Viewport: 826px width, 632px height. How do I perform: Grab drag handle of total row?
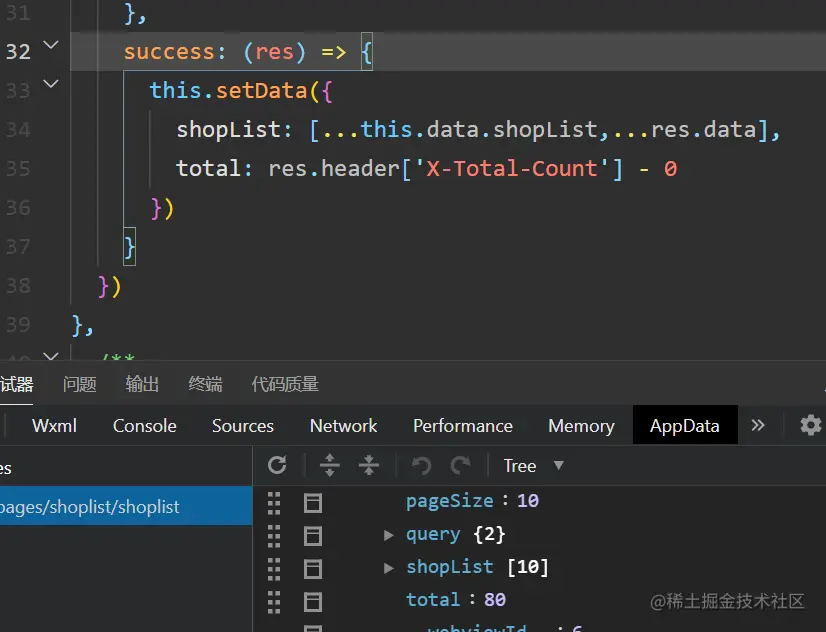[x=274, y=602]
